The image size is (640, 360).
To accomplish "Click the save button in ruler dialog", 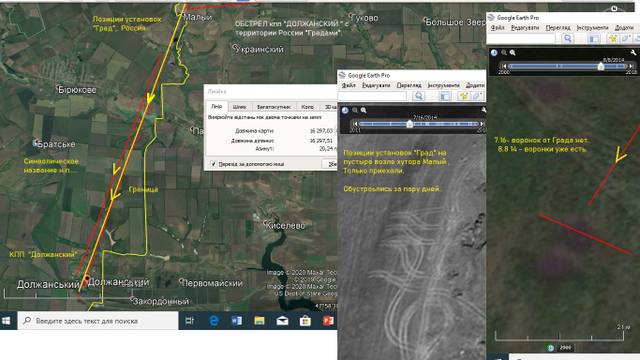I will pyautogui.click(x=330, y=164).
